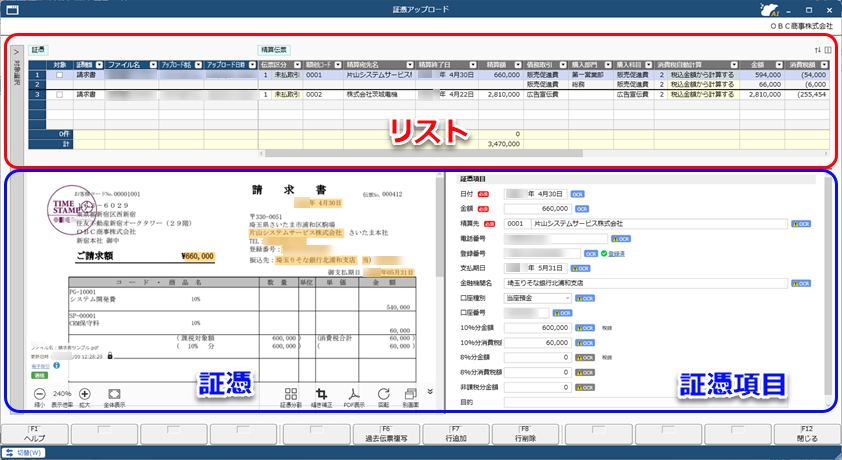Click OCR warning badge next to 電話番号

[x=621, y=239]
